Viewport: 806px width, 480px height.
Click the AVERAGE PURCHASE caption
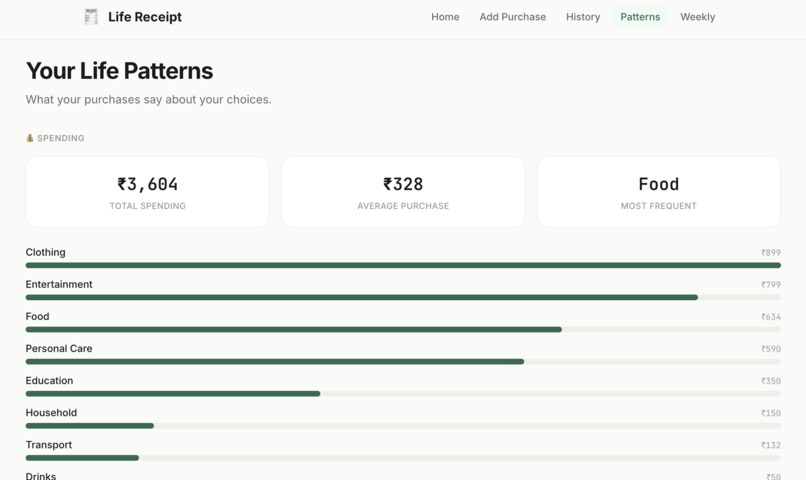(403, 206)
